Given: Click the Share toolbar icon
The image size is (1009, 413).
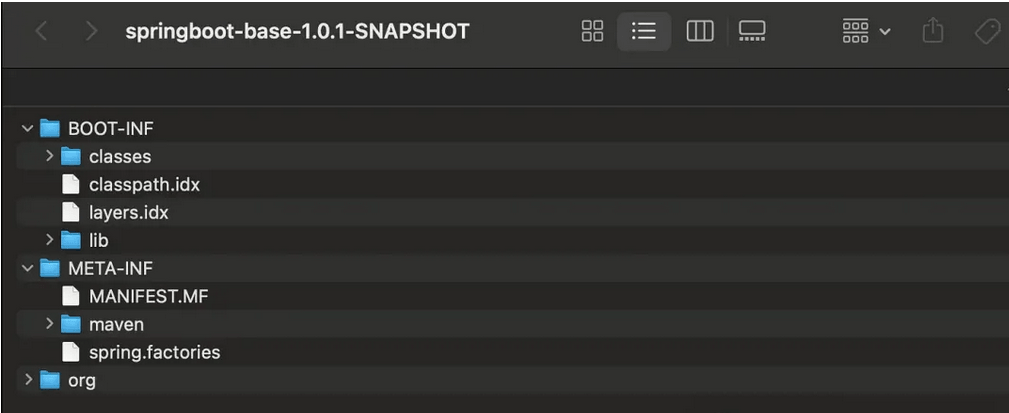Looking at the screenshot, I should tap(932, 32).
